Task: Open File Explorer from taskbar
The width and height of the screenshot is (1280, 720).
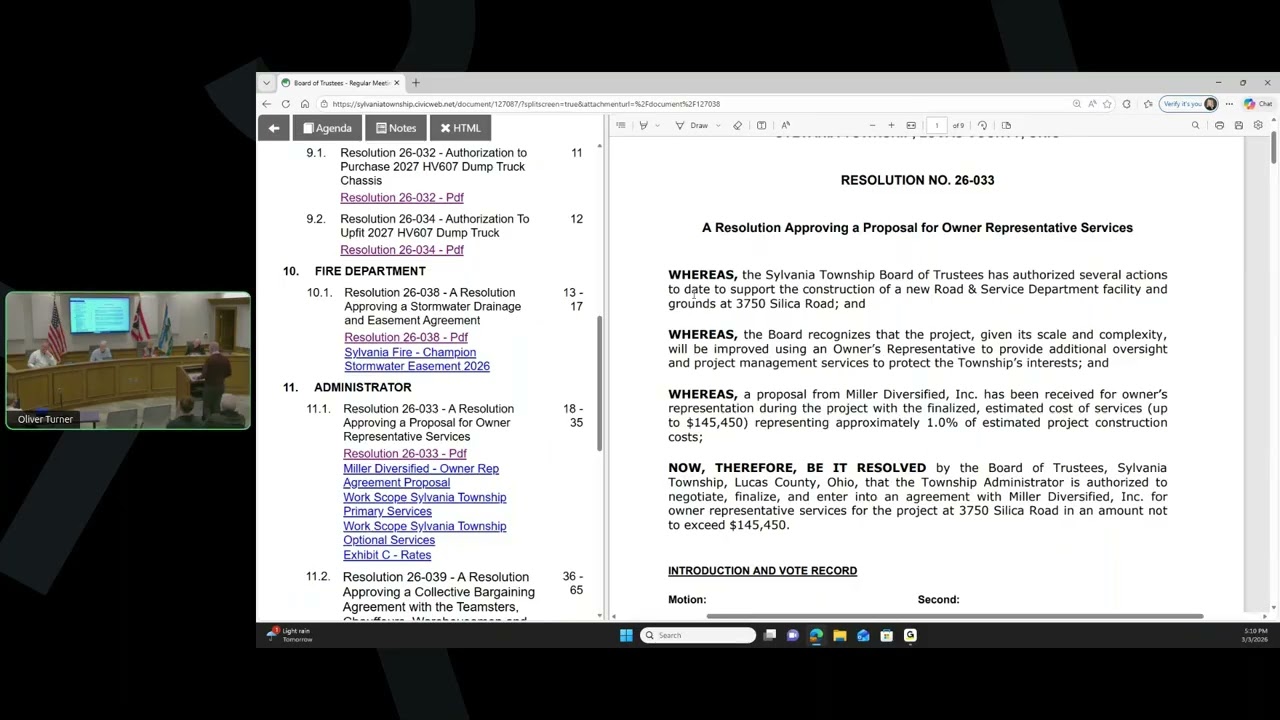Action: 840,635
